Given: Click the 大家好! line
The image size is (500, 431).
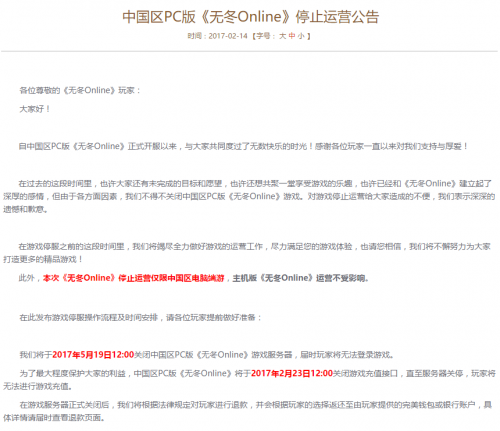Looking at the screenshot, I should [35, 109].
